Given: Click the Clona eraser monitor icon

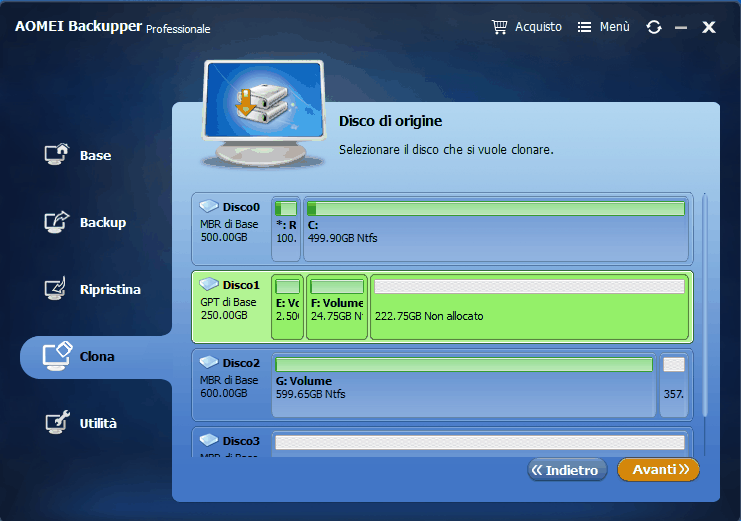Looking at the screenshot, I should [57, 356].
